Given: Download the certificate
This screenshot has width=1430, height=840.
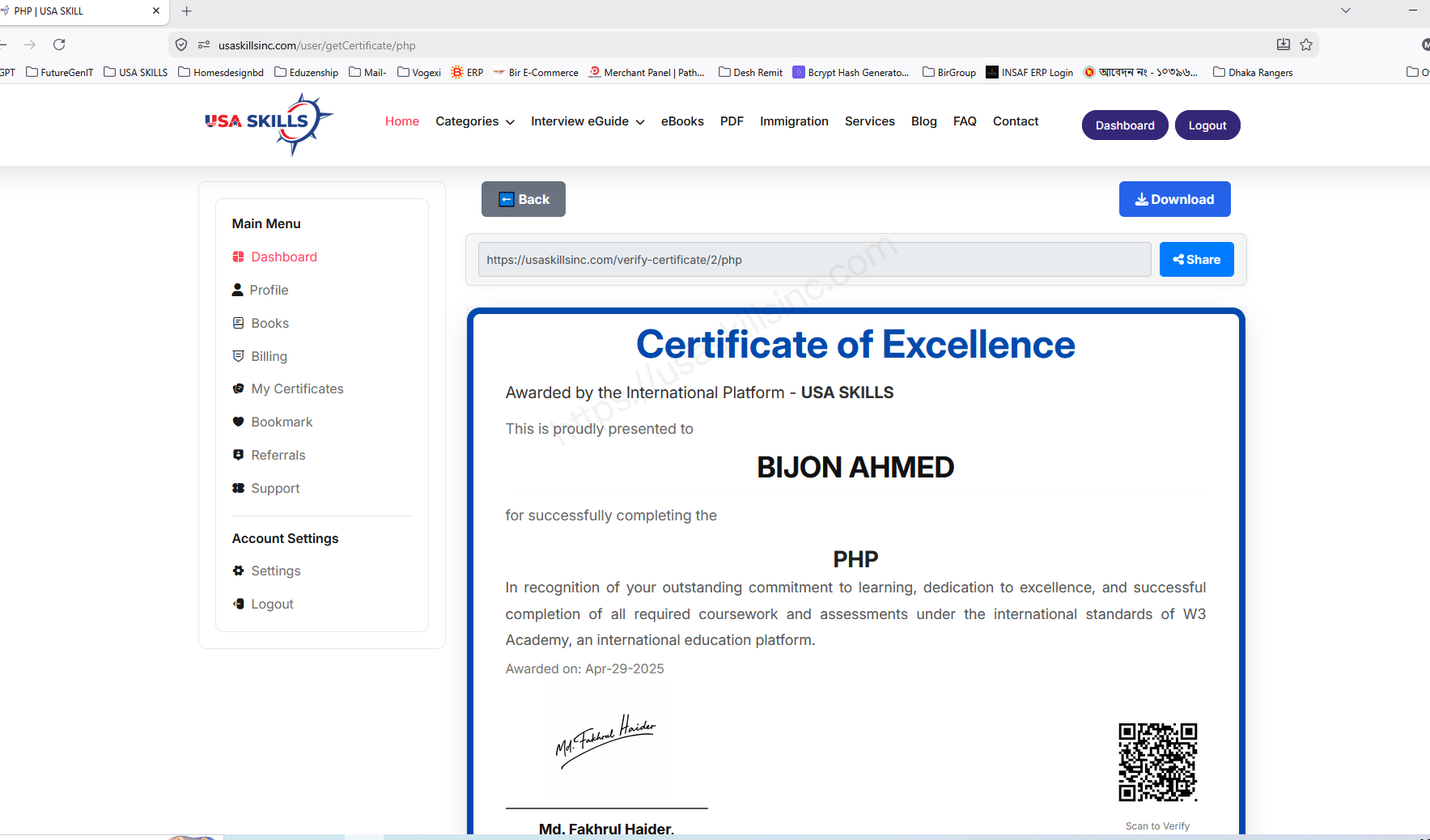Looking at the screenshot, I should click(1175, 199).
